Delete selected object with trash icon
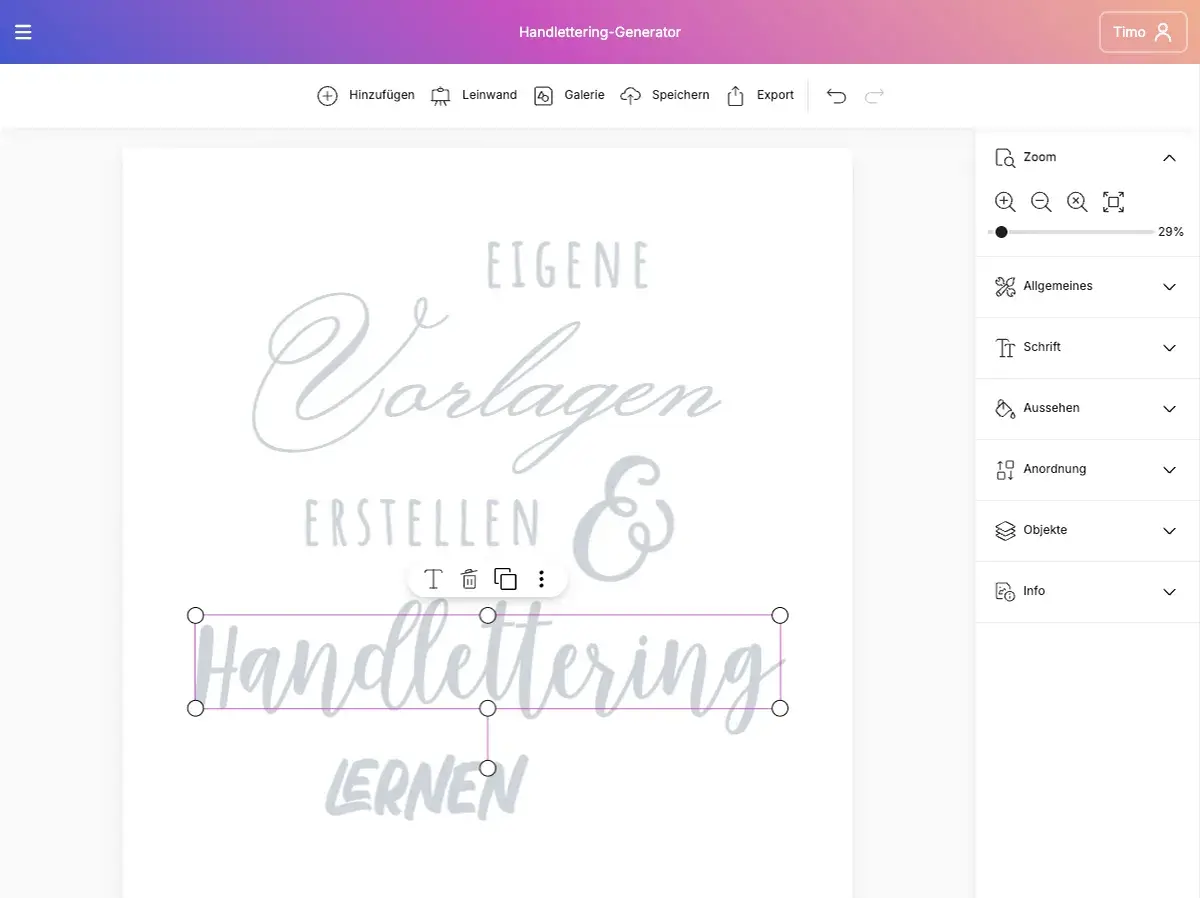This screenshot has height=898, width=1200. (469, 579)
